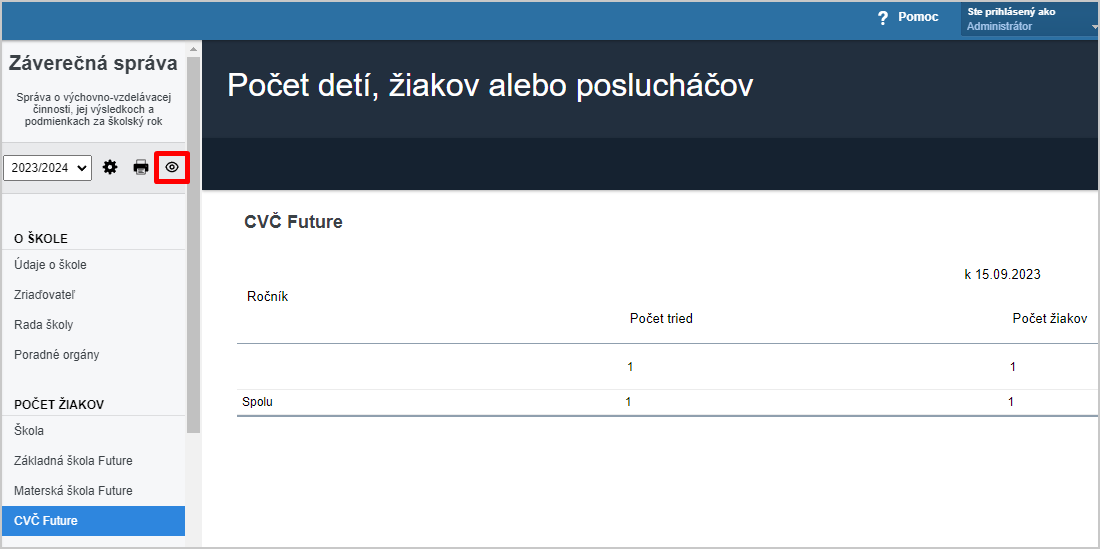1100x549 pixels.
Task: Expand the Administrátor user menu arrow
Action: tap(1094, 27)
